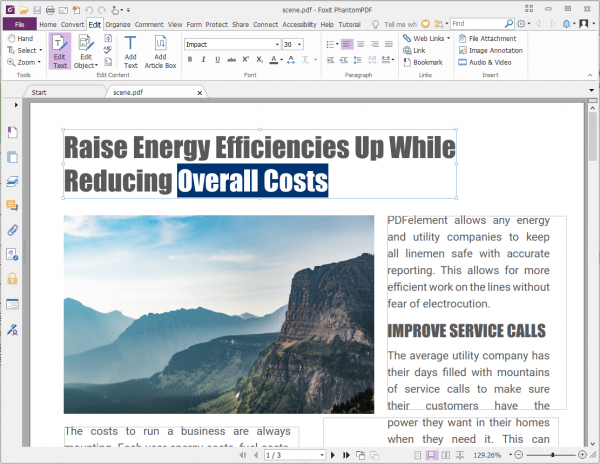600x464 pixels.
Task: Click the notification bell icon
Action: [566, 24]
